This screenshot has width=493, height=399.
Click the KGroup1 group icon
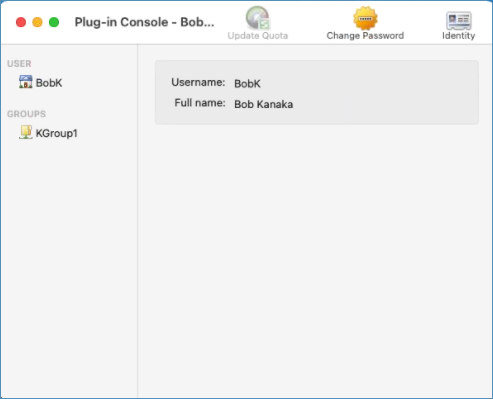tap(26, 132)
